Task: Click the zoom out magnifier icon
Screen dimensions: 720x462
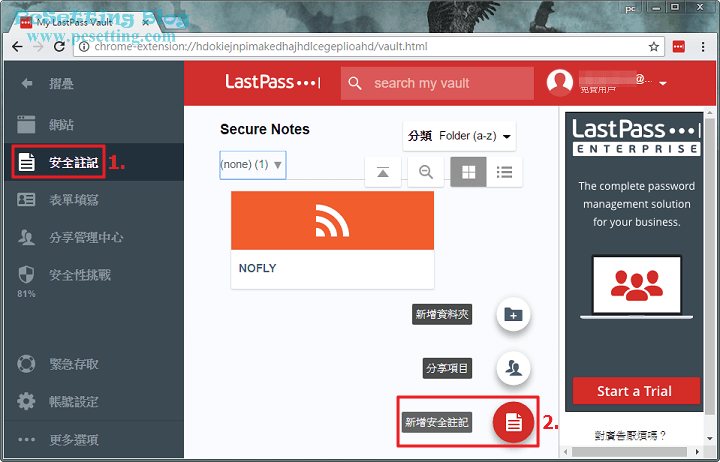Action: point(425,172)
